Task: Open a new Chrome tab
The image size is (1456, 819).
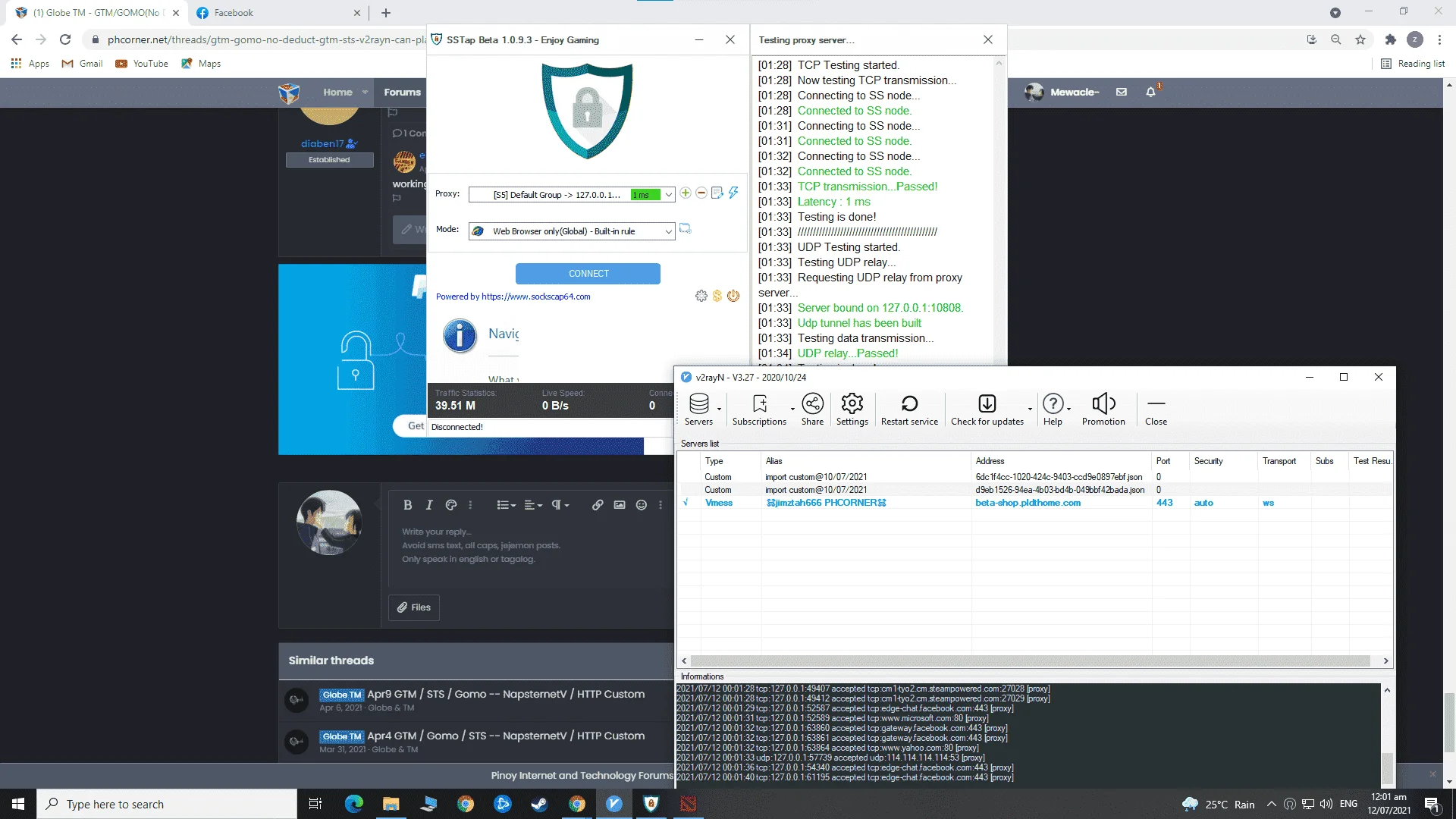Action: pyautogui.click(x=386, y=13)
